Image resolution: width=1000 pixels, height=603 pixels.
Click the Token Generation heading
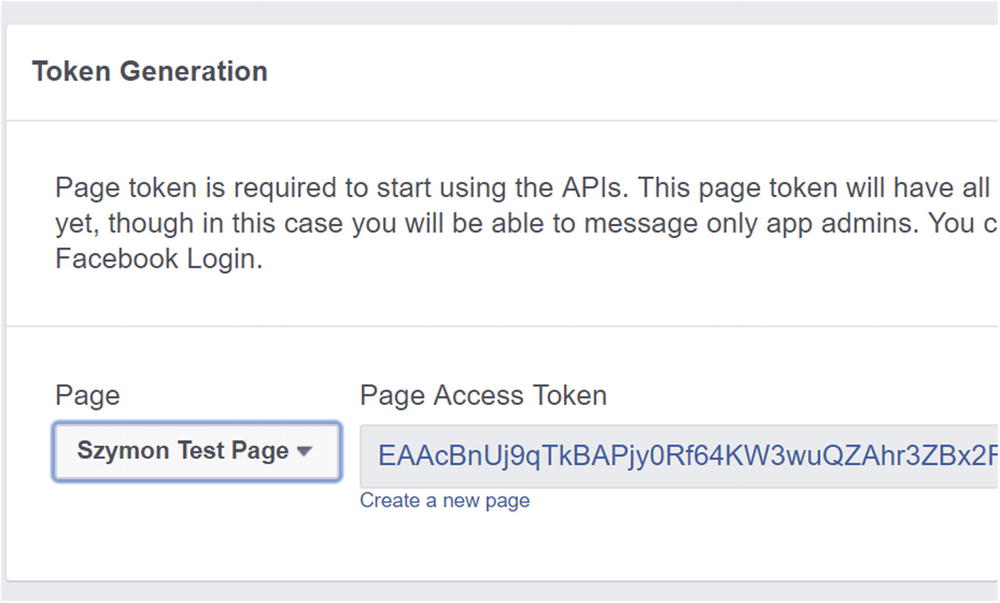coord(150,72)
